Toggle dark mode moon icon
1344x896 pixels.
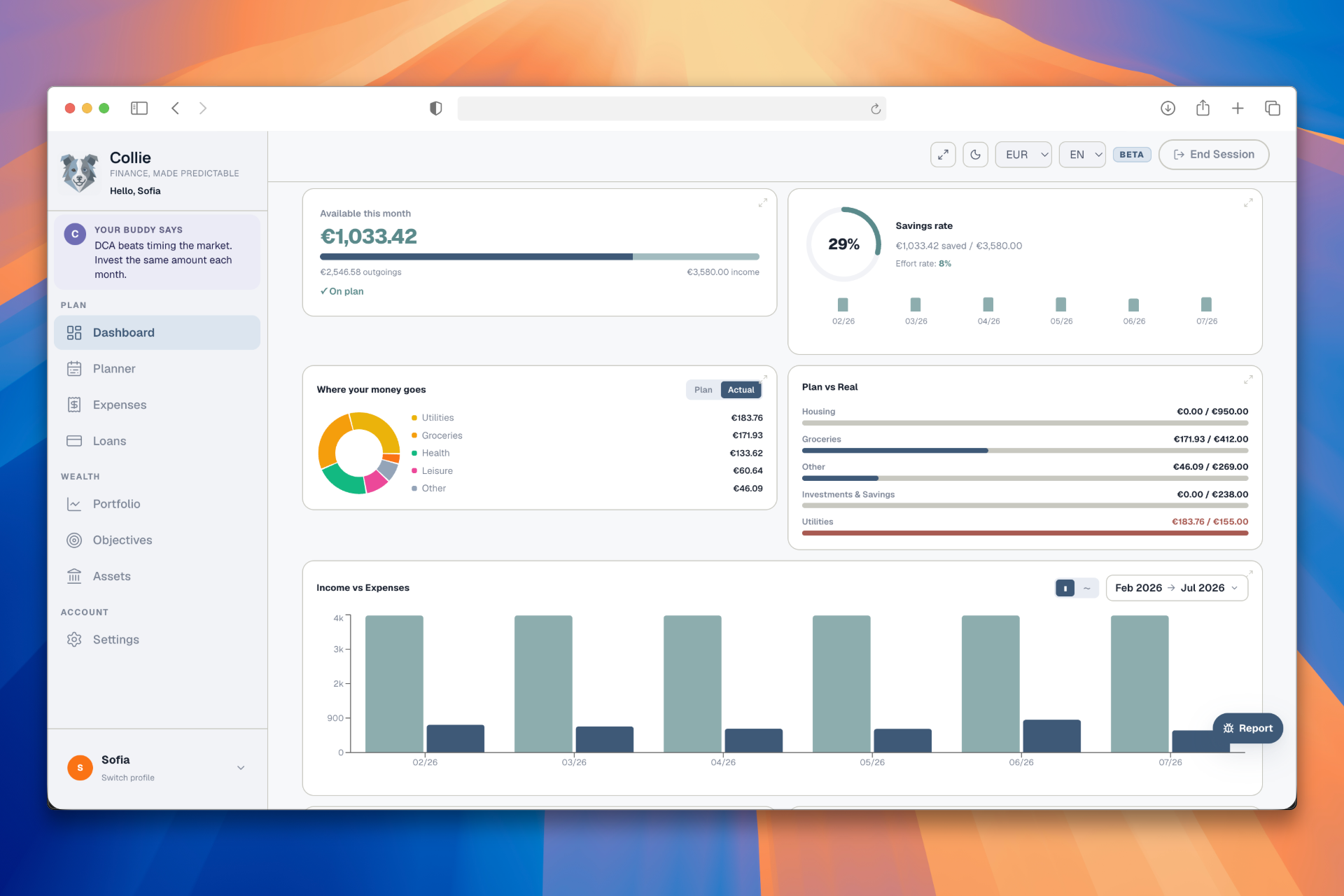(x=975, y=155)
